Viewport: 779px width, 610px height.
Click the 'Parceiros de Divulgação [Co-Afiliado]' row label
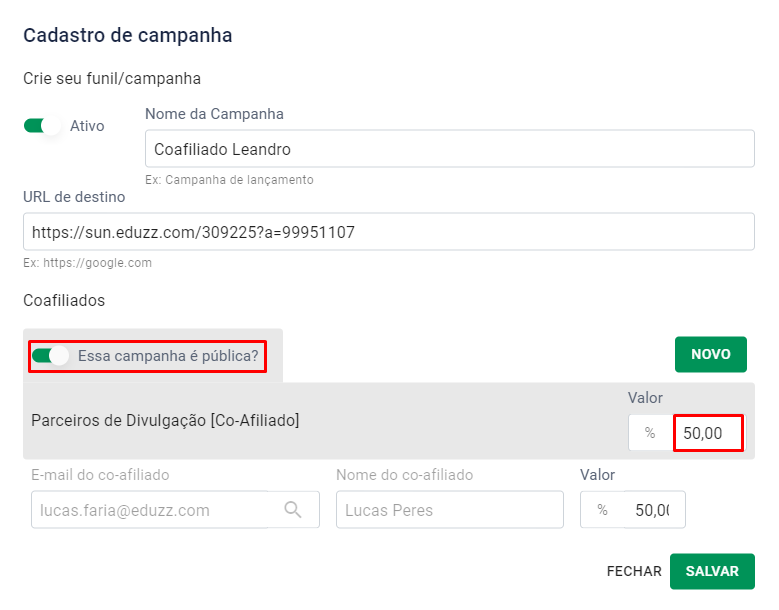pyautogui.click(x=165, y=421)
